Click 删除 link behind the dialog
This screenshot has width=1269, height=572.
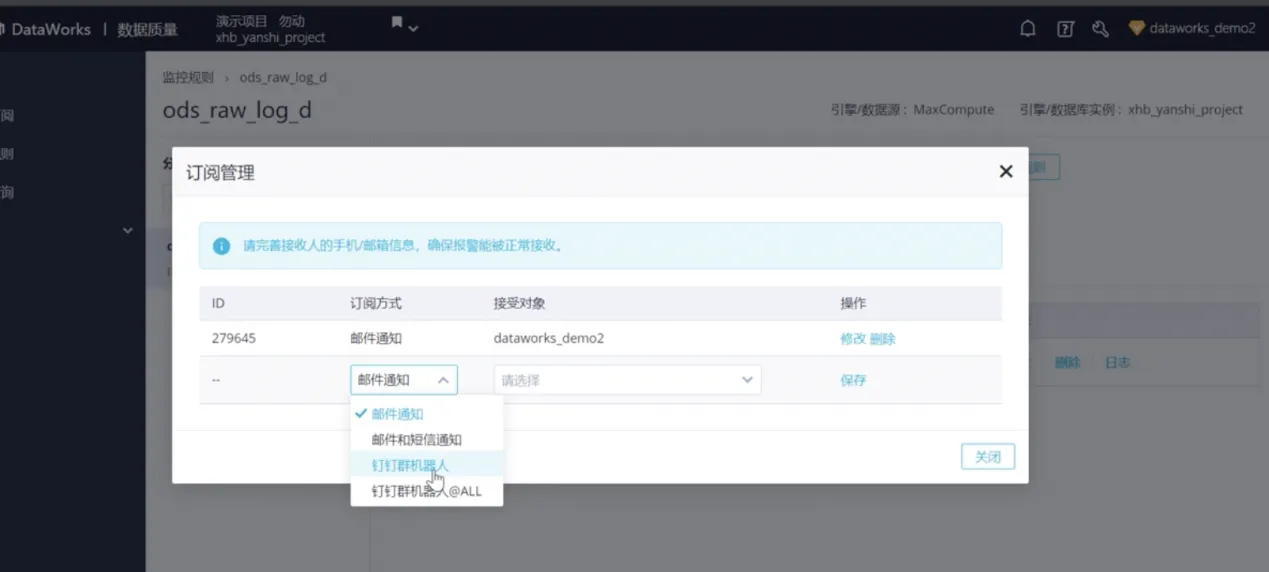tap(1068, 362)
